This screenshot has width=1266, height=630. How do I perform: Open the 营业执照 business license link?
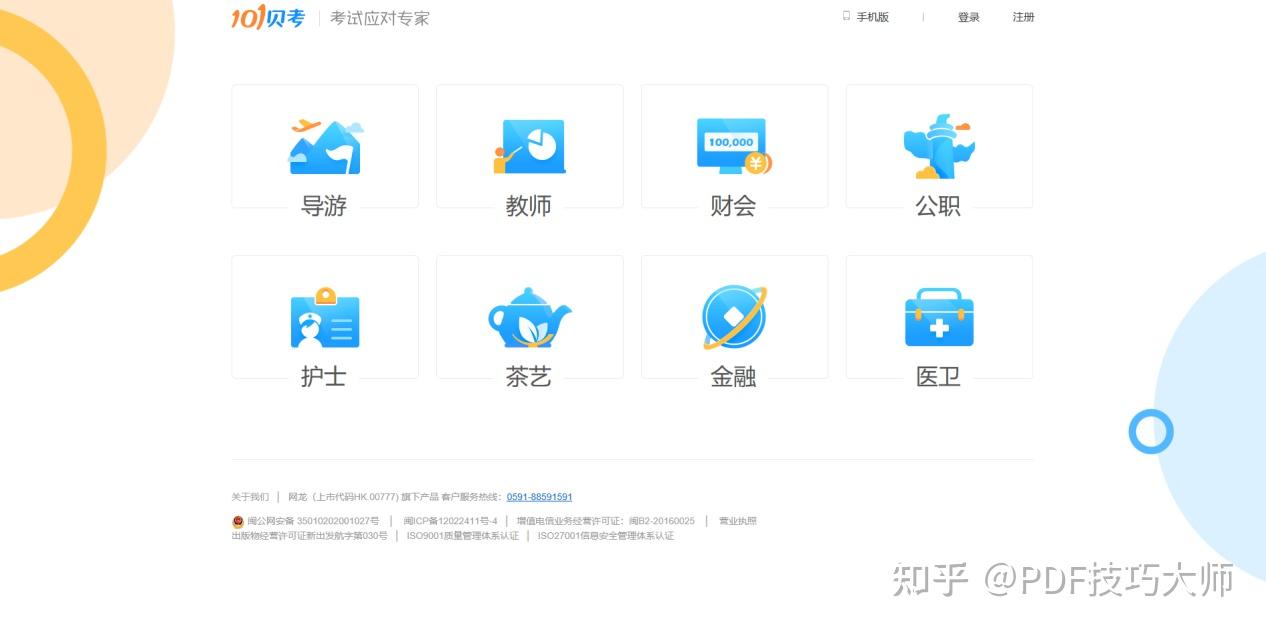tap(738, 521)
